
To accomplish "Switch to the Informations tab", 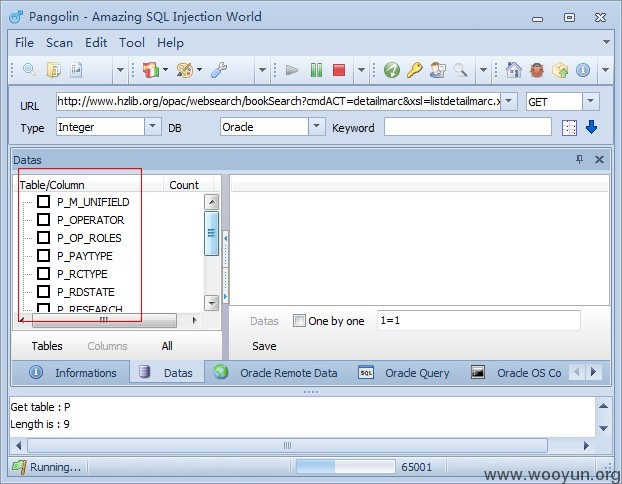I will 71,373.
